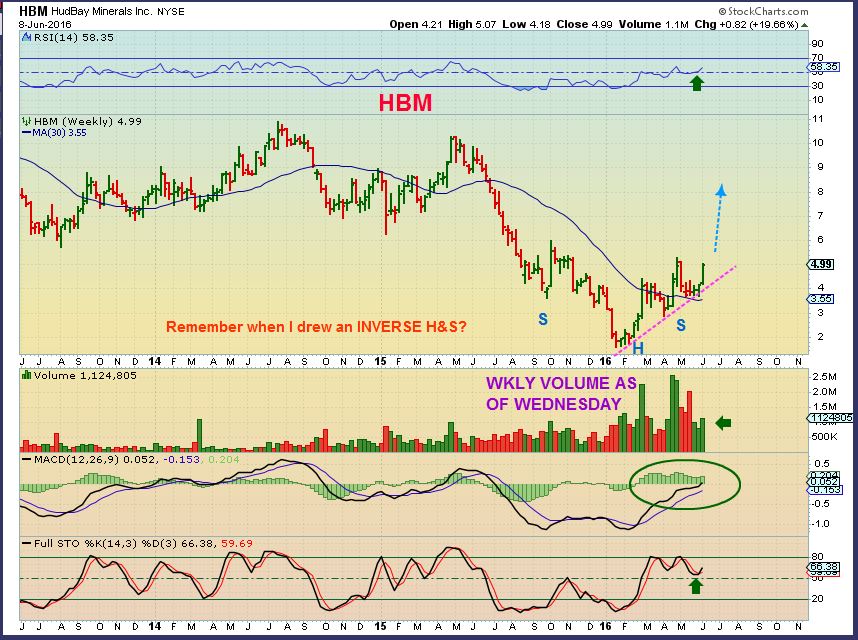The width and height of the screenshot is (858, 640).
Task: Click the High 5.07 value
Action: point(472,24)
